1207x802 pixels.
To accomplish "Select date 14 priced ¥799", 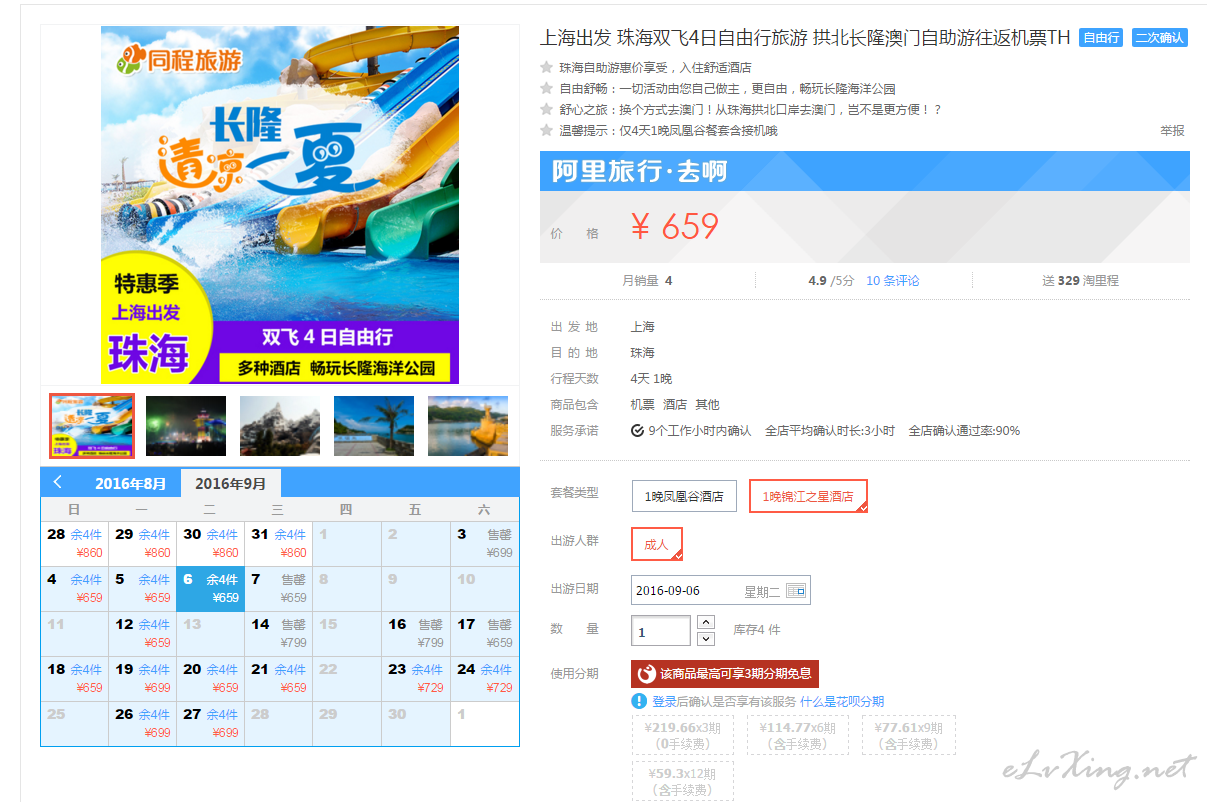I will click(x=279, y=634).
